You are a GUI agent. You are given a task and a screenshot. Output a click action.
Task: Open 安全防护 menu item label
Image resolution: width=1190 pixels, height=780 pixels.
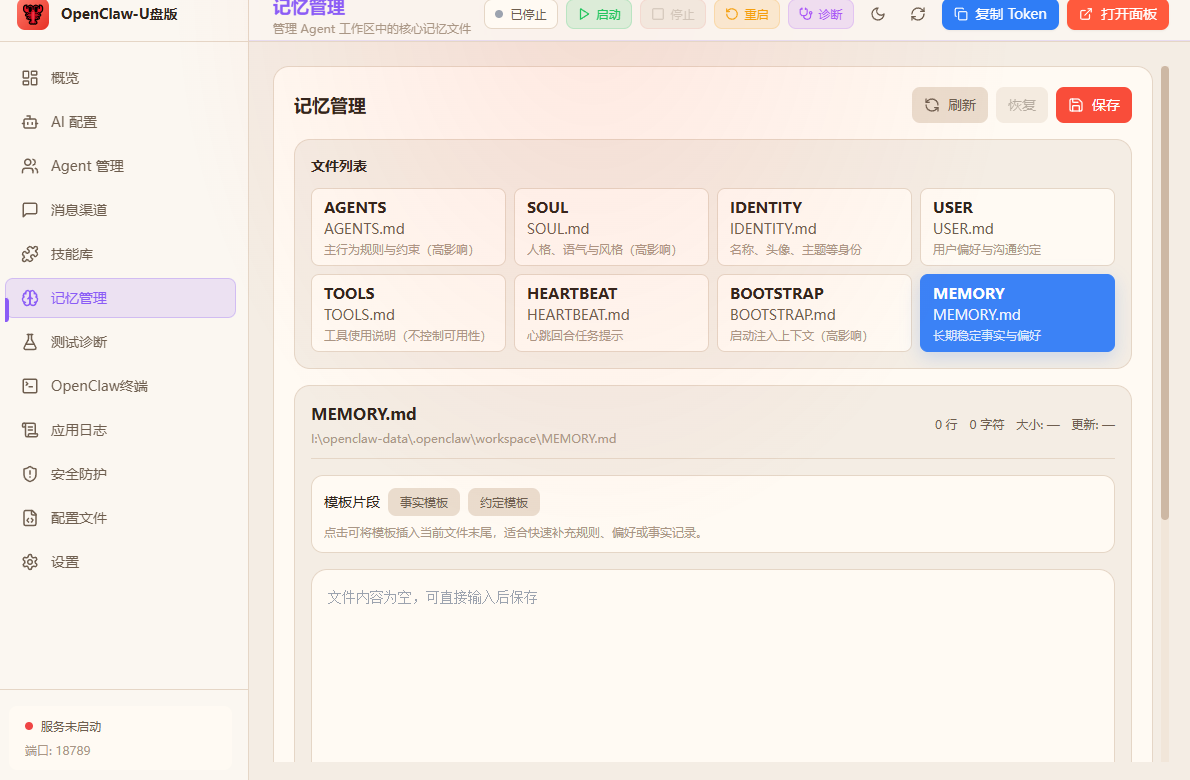coord(79,474)
